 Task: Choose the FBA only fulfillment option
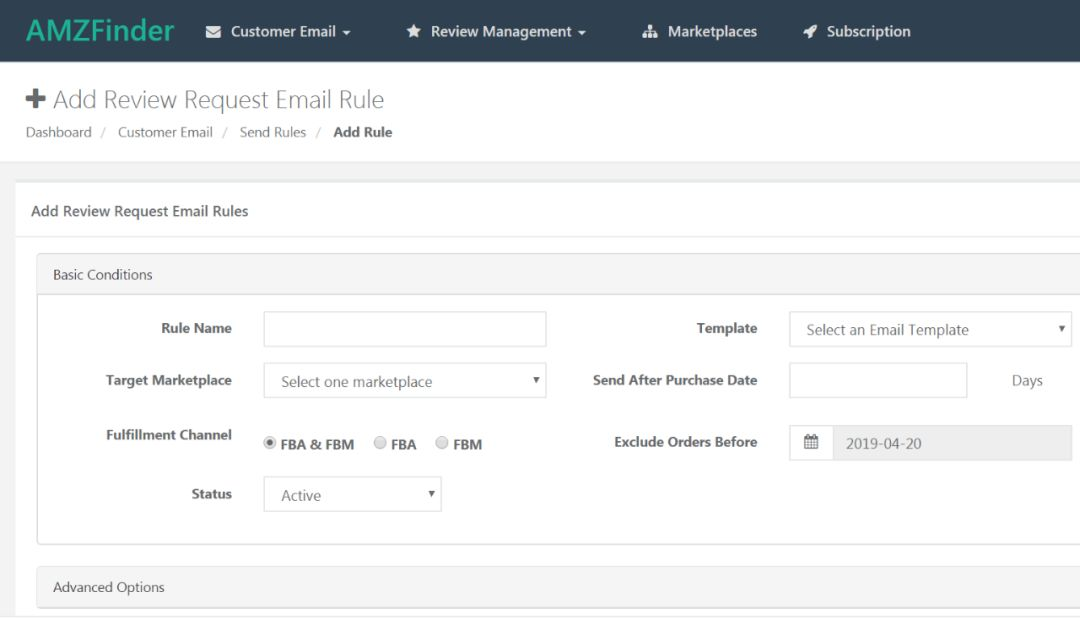pos(380,443)
